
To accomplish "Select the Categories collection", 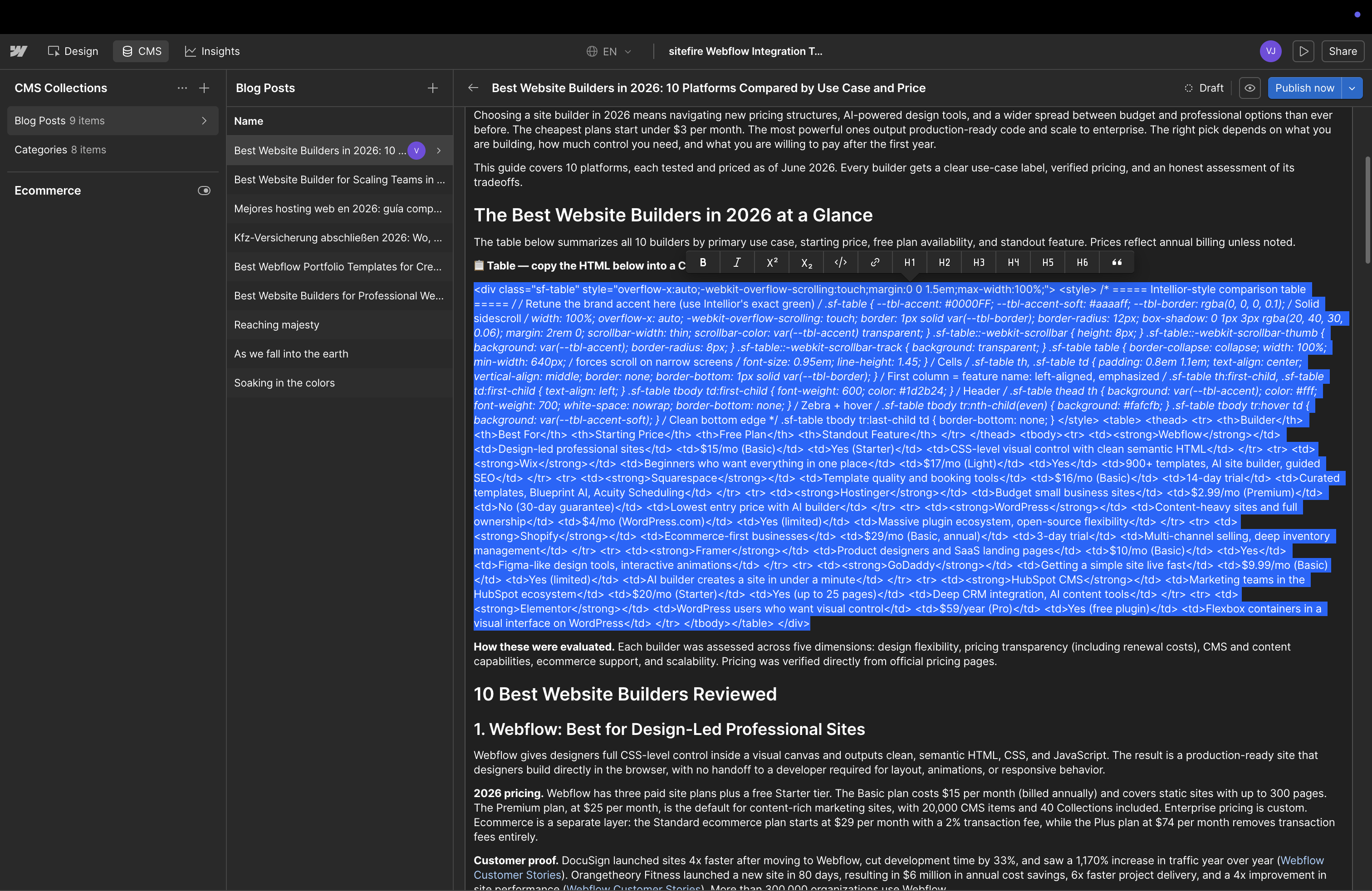I will [113, 150].
